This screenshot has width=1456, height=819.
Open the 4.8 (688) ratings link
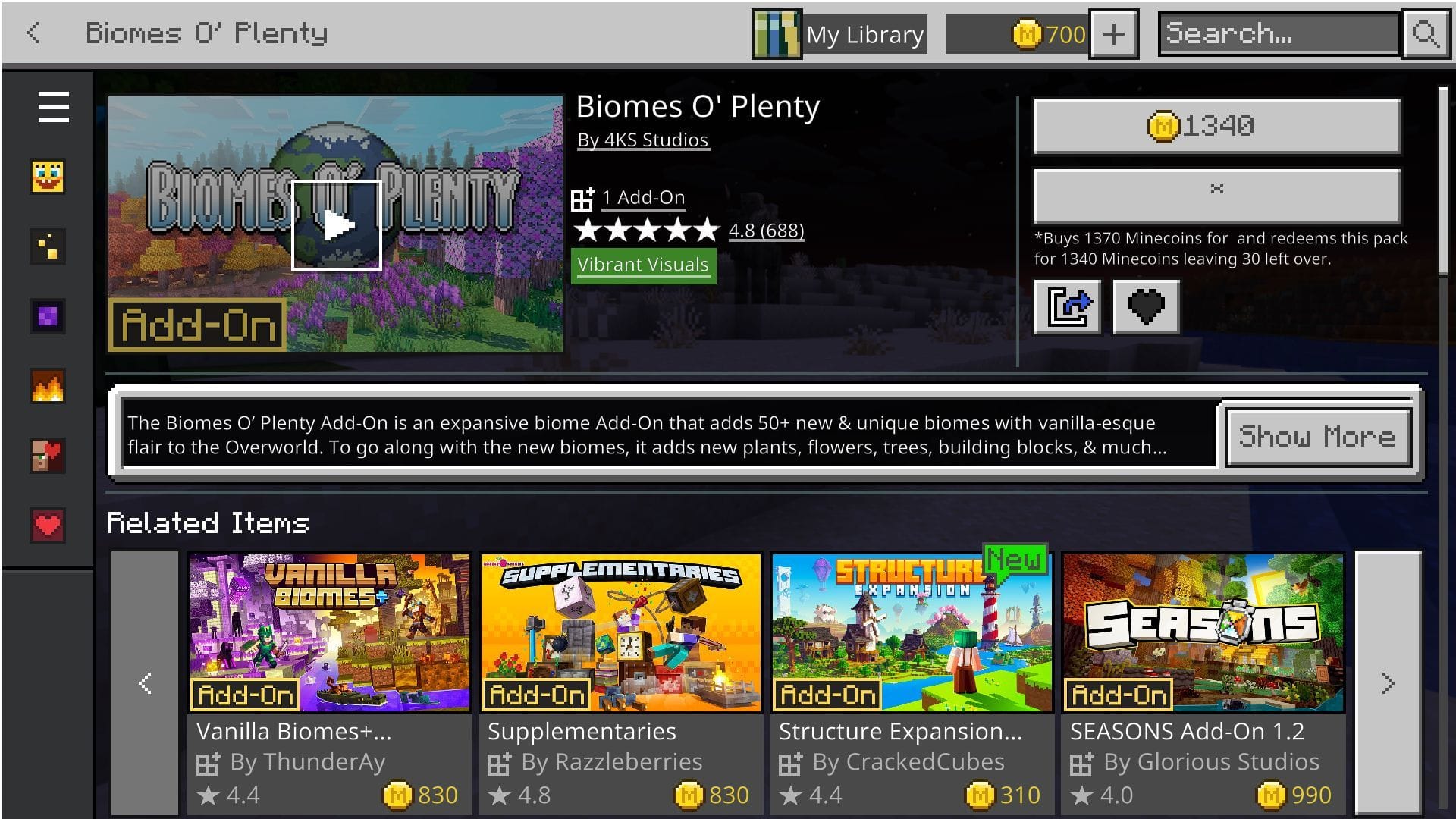pyautogui.click(x=766, y=231)
